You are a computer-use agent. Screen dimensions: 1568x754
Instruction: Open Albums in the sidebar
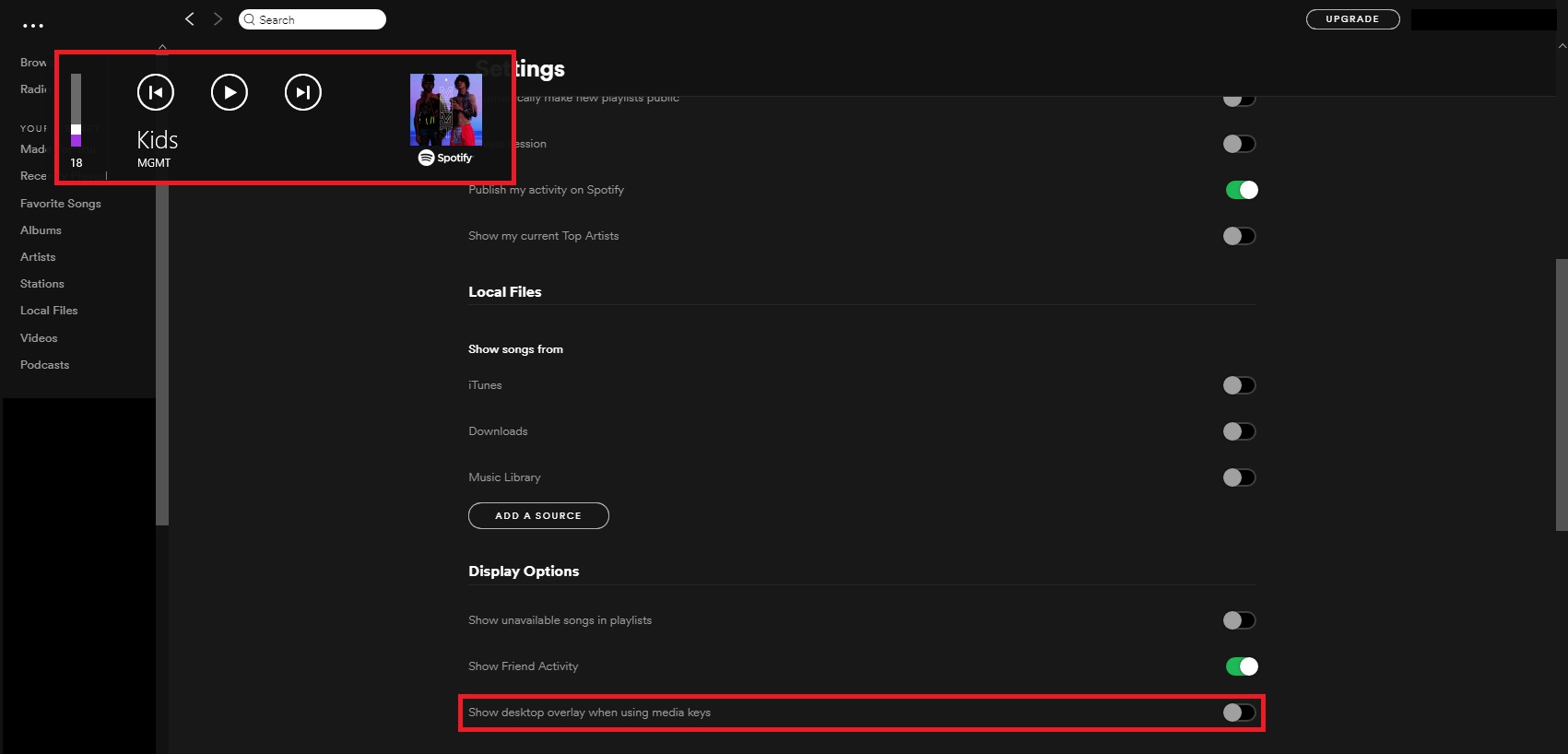click(x=41, y=230)
